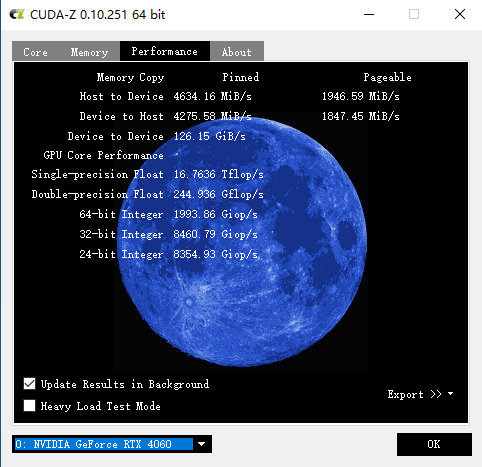Click the disabled maximize window icon

[x=414, y=14]
